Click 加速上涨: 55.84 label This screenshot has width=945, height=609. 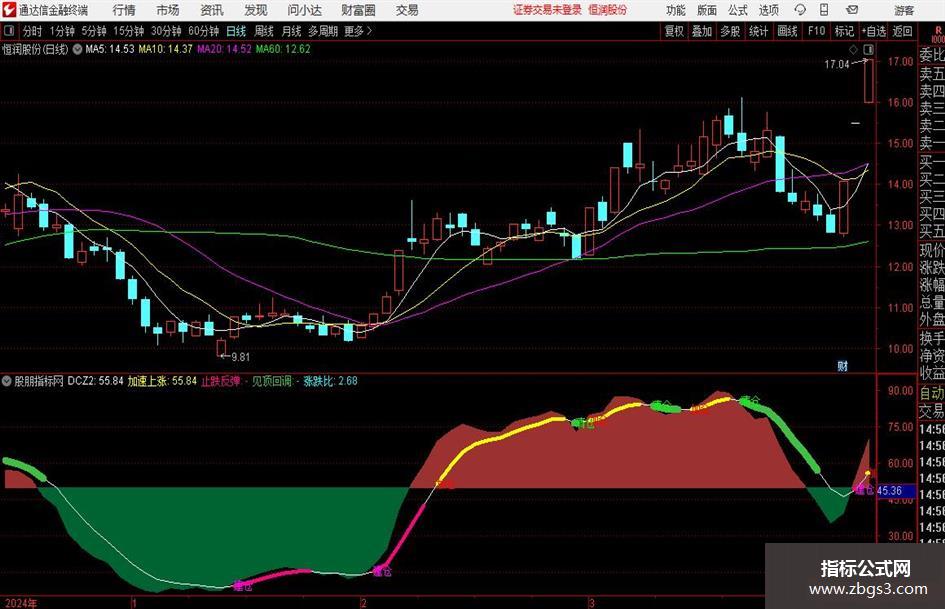tap(162, 381)
